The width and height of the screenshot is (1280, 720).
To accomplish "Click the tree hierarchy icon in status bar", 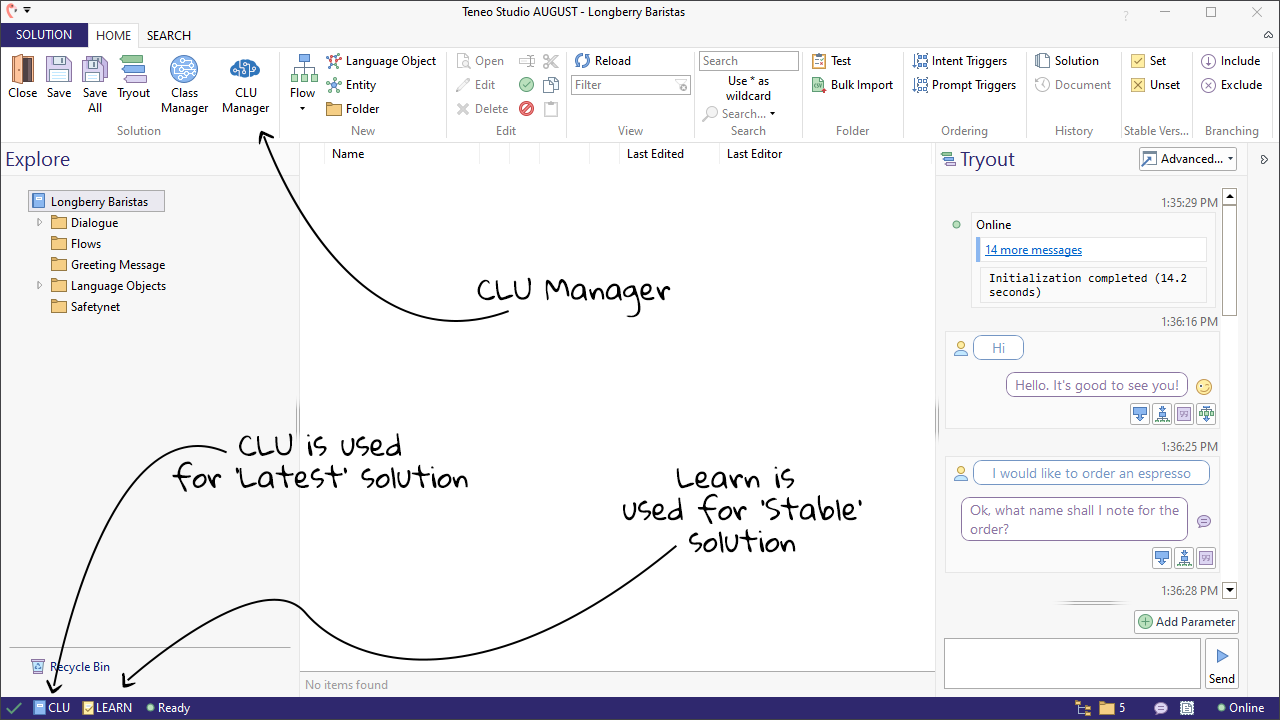I will click(x=1083, y=708).
